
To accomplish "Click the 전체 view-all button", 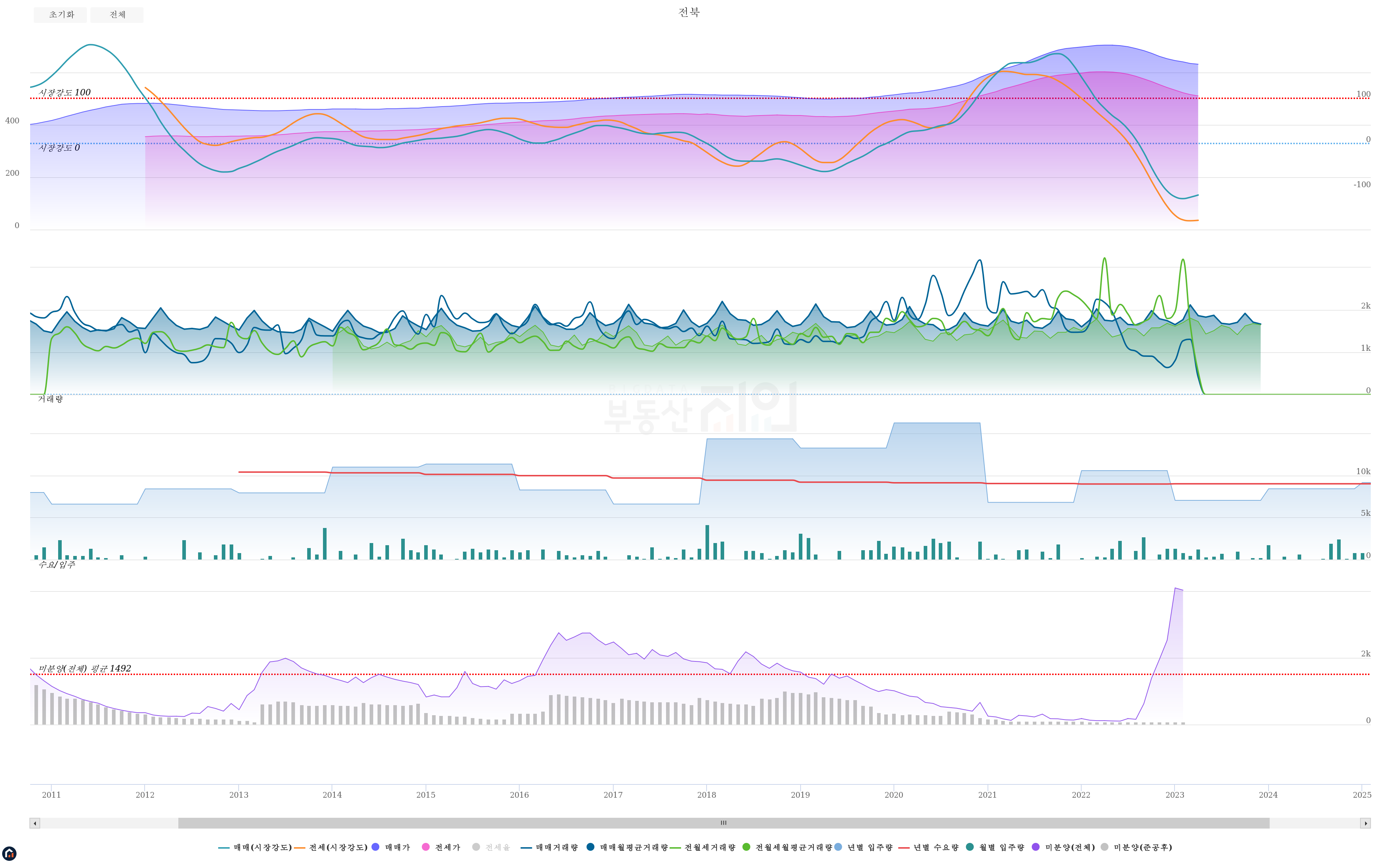I will pyautogui.click(x=117, y=15).
